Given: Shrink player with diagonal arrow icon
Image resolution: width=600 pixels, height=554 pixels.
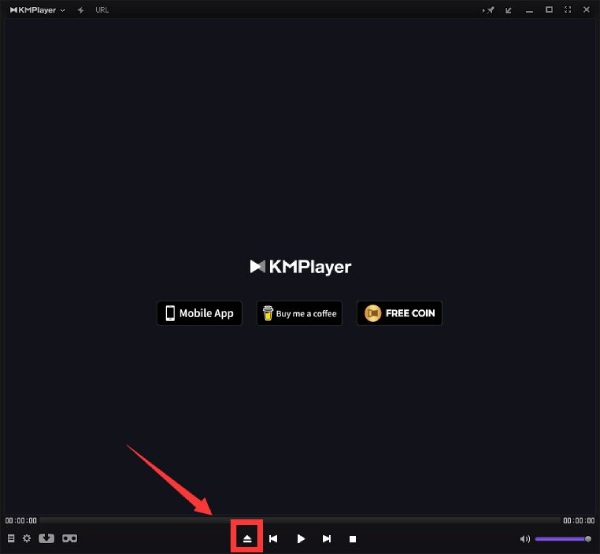Looking at the screenshot, I should pyautogui.click(x=509, y=10).
